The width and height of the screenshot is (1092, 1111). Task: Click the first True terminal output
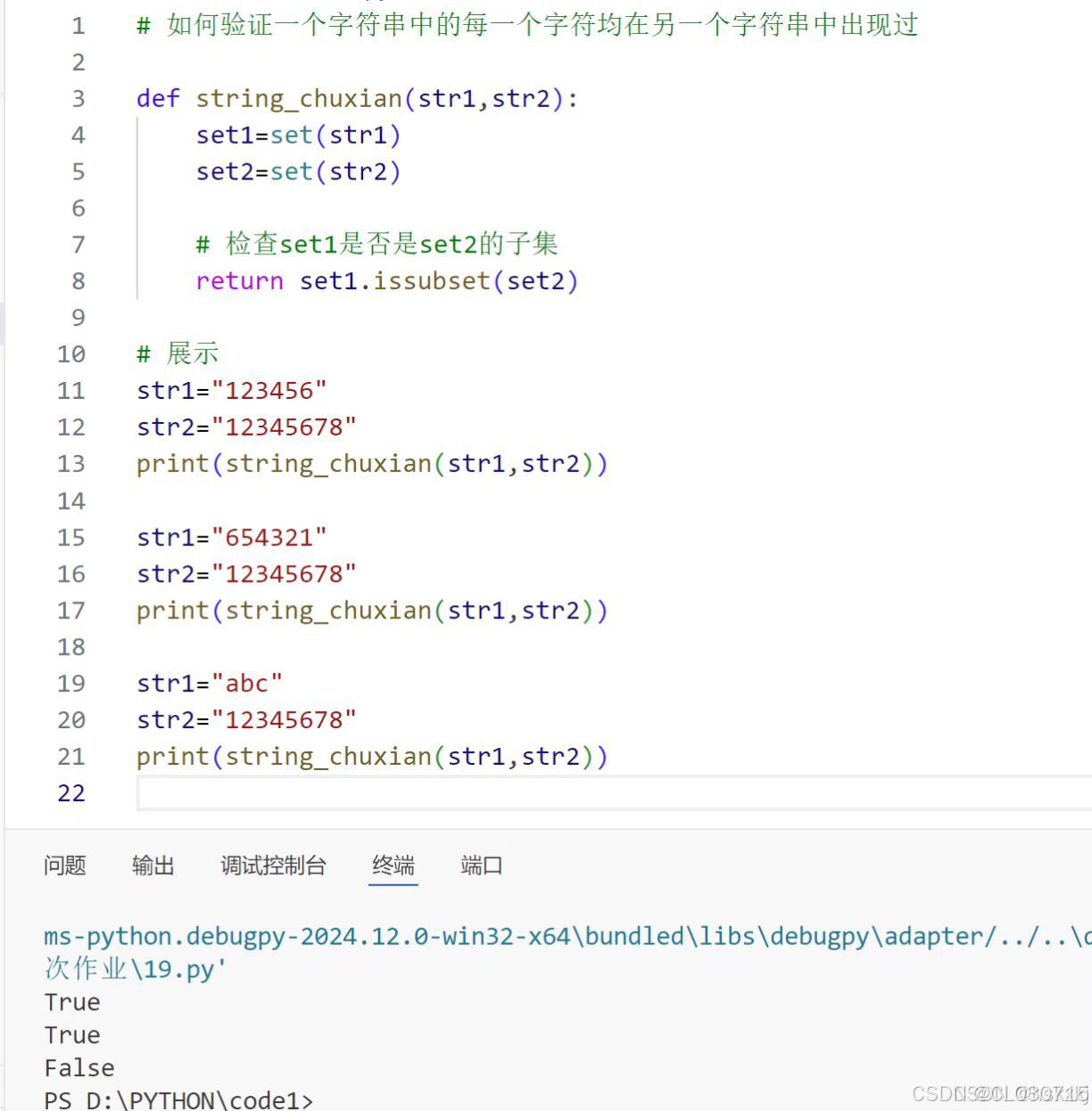pyautogui.click(x=72, y=1002)
